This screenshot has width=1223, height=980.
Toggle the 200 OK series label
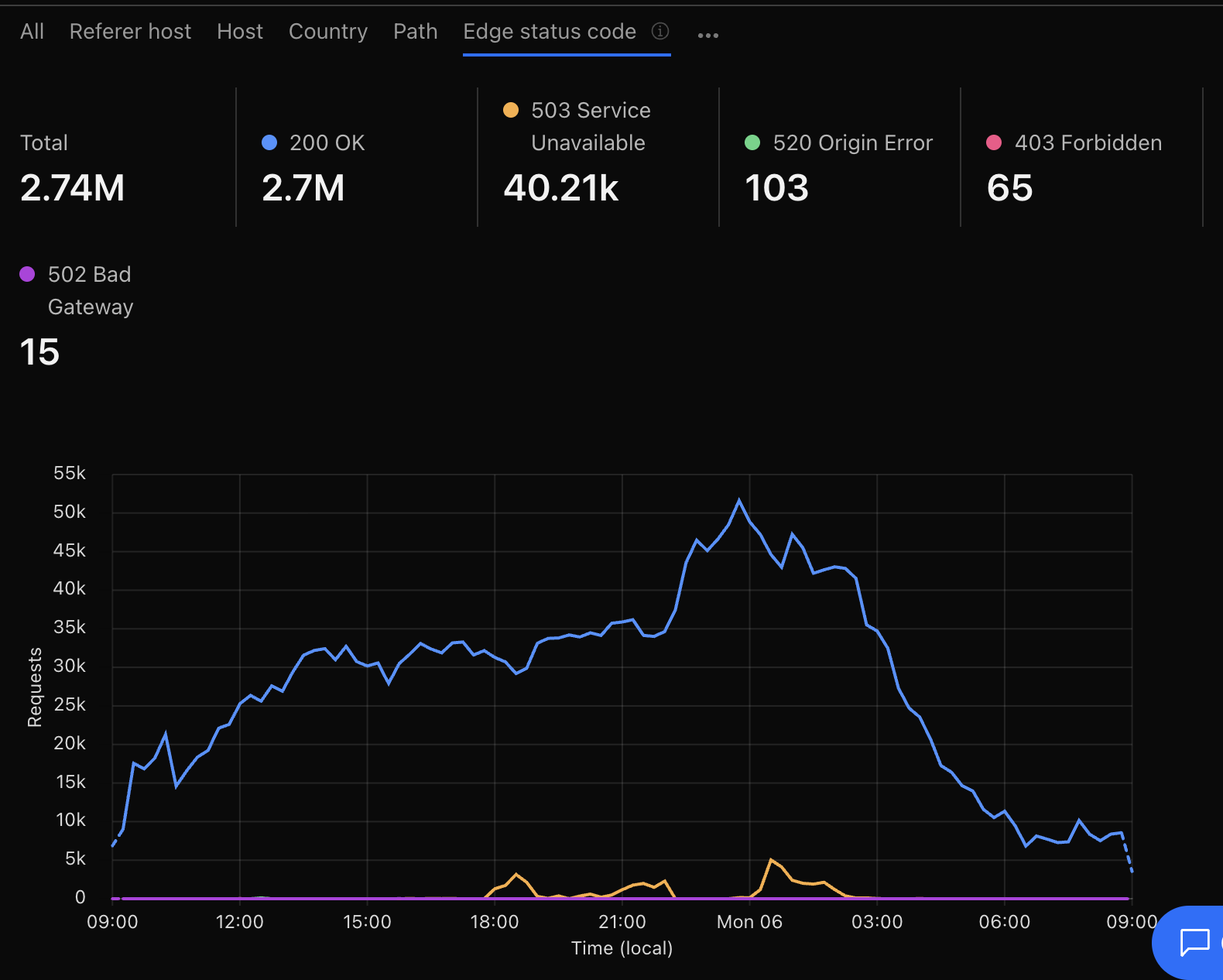tap(327, 143)
